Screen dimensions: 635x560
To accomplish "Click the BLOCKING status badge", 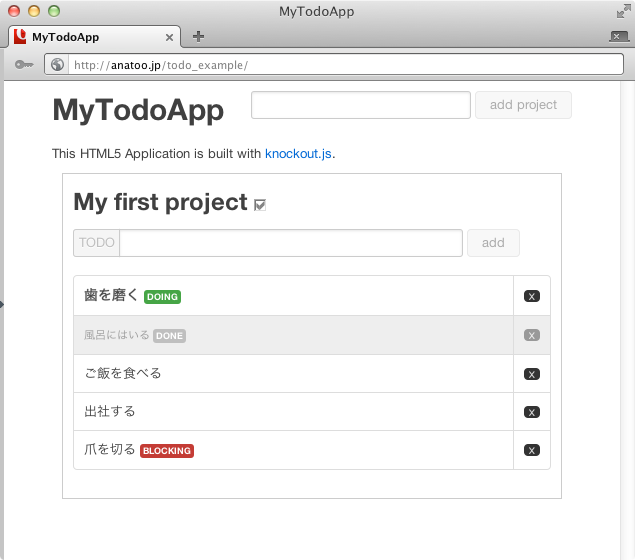I will pyautogui.click(x=167, y=451).
